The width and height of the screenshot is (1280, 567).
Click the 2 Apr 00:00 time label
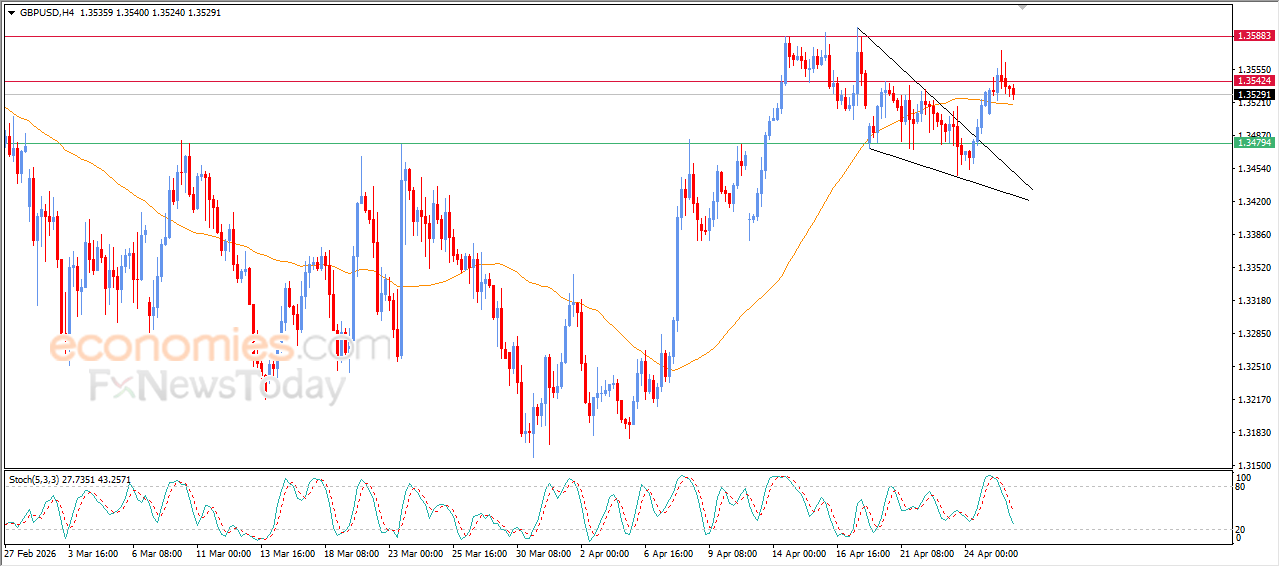click(606, 553)
